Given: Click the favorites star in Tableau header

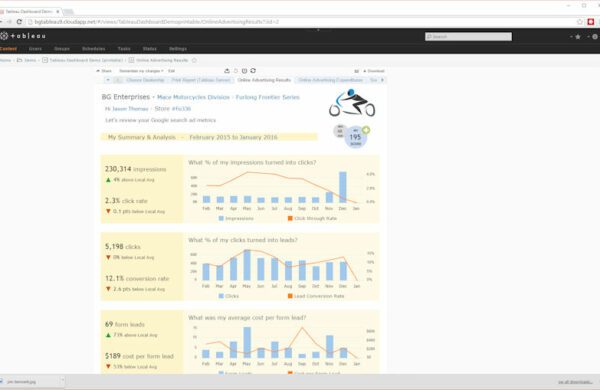Looking at the screenshot, I should click(x=578, y=37).
